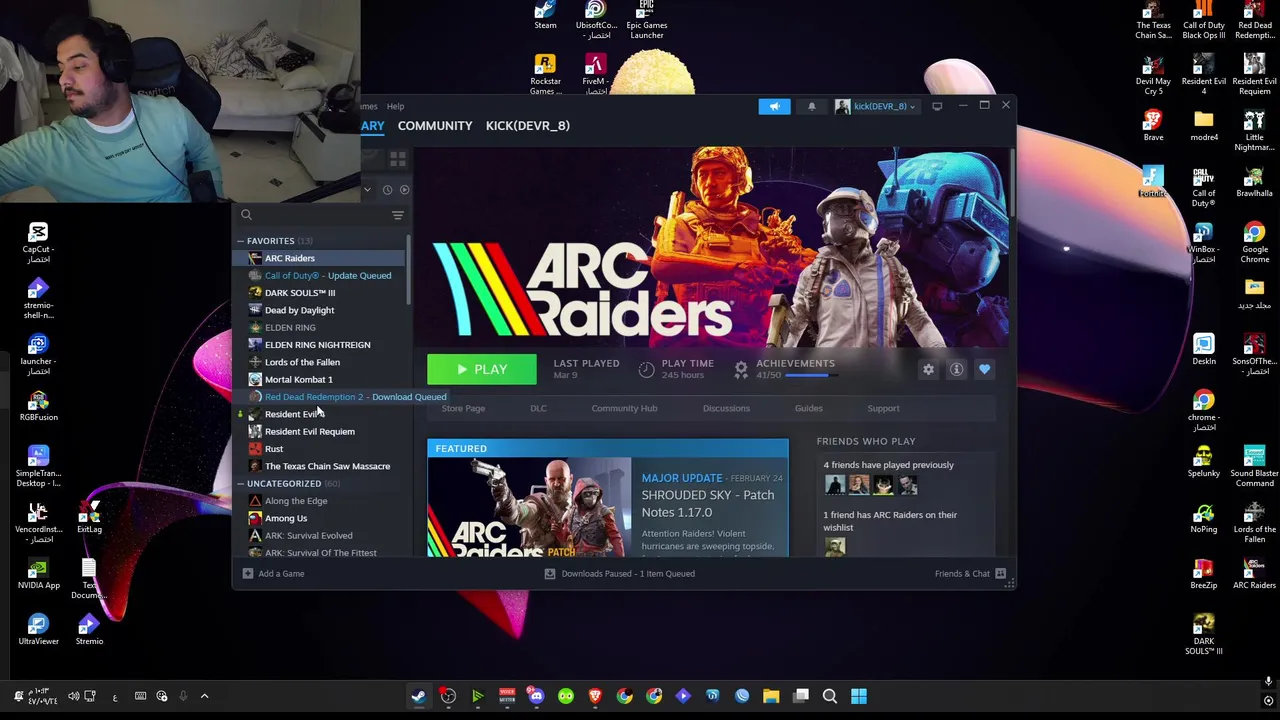1280x720 pixels.
Task: Show hidden tray icons chevron
Action: click(204, 696)
